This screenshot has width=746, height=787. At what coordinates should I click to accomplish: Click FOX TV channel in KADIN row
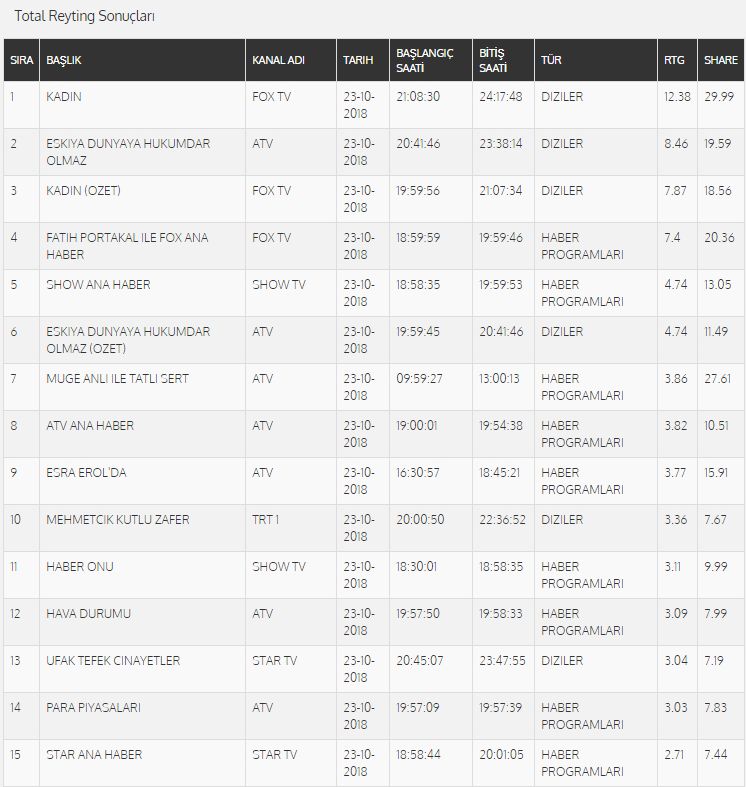tap(272, 96)
